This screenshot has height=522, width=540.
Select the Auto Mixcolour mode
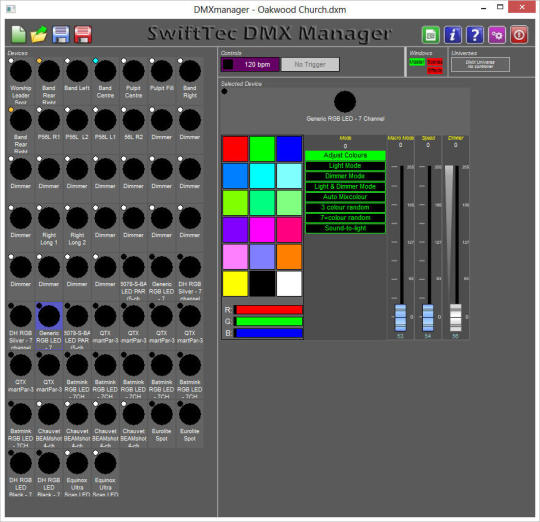(x=345, y=197)
